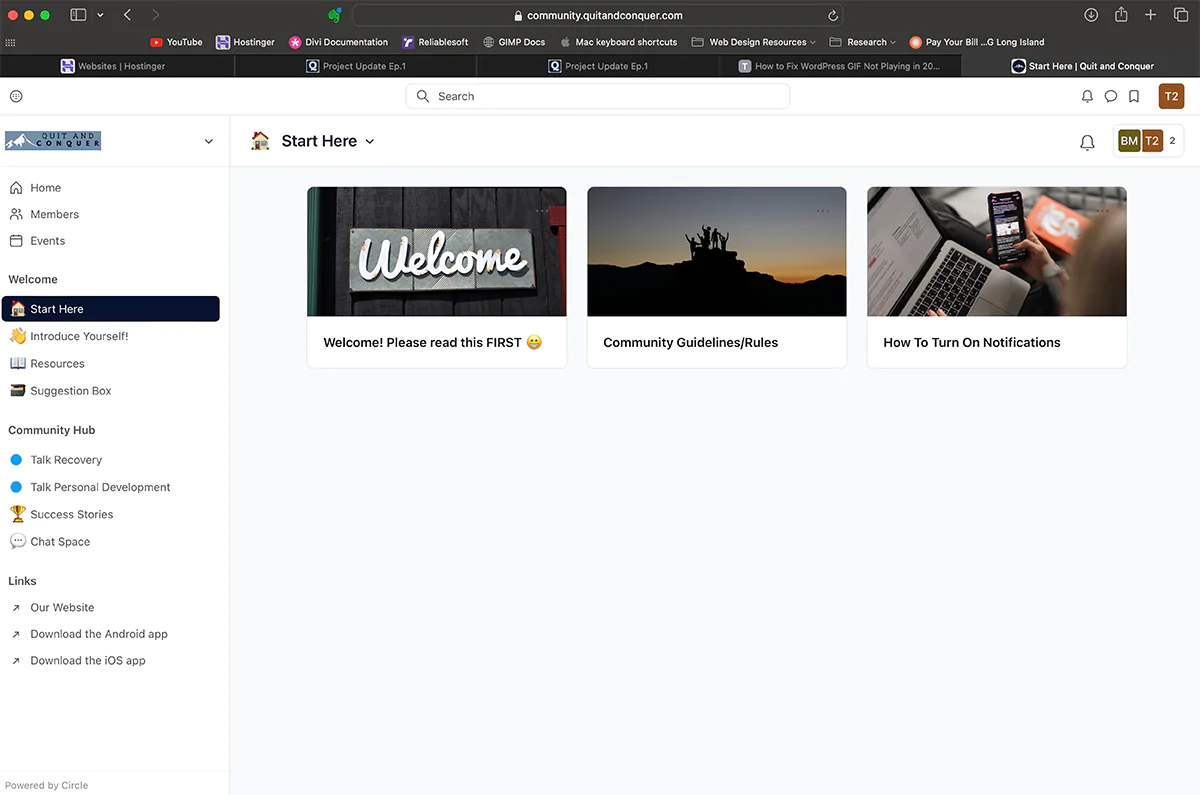Open bookmarks icon in top header

[x=1133, y=97]
